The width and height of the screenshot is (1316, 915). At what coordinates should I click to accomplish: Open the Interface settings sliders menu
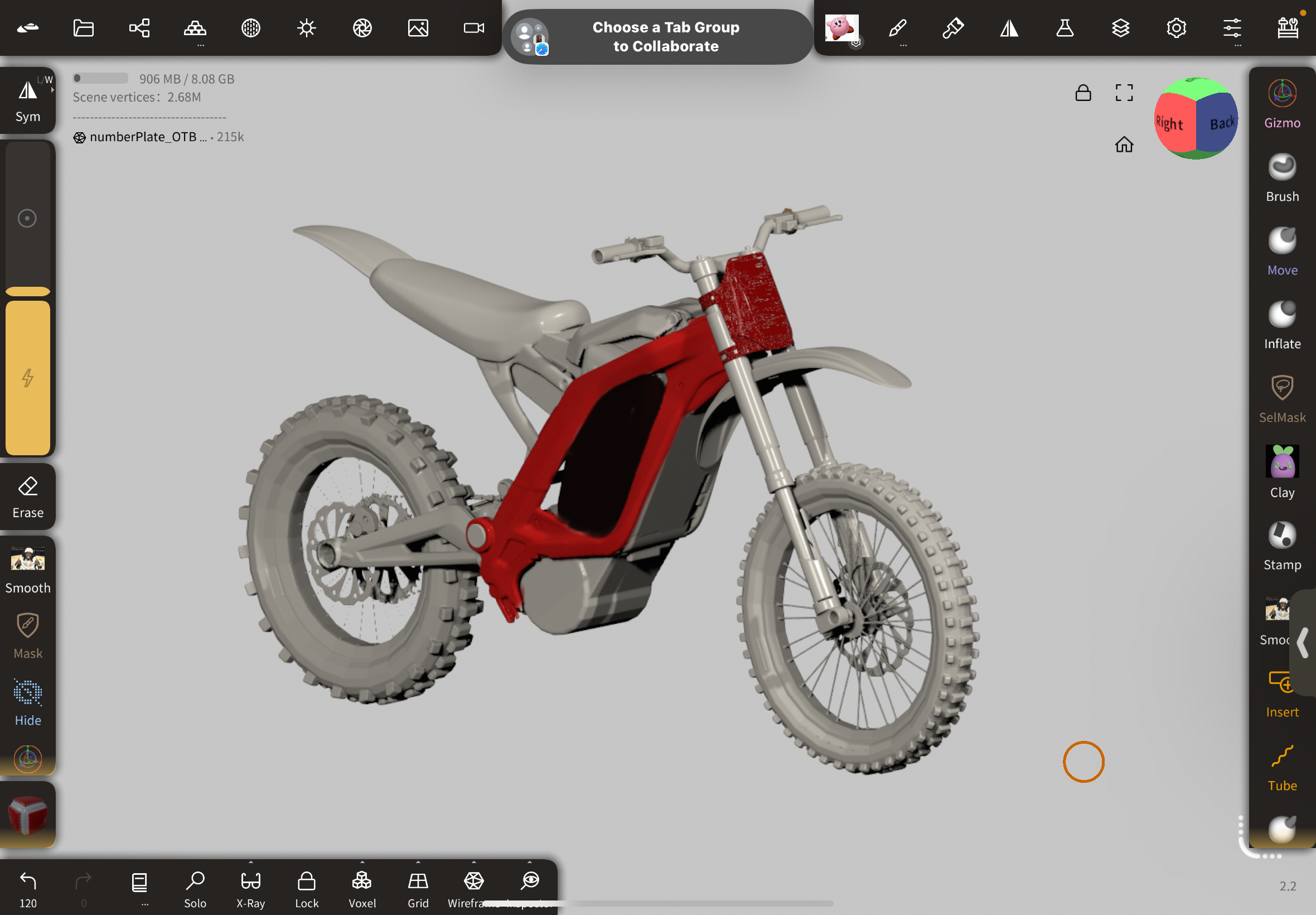(x=1232, y=27)
